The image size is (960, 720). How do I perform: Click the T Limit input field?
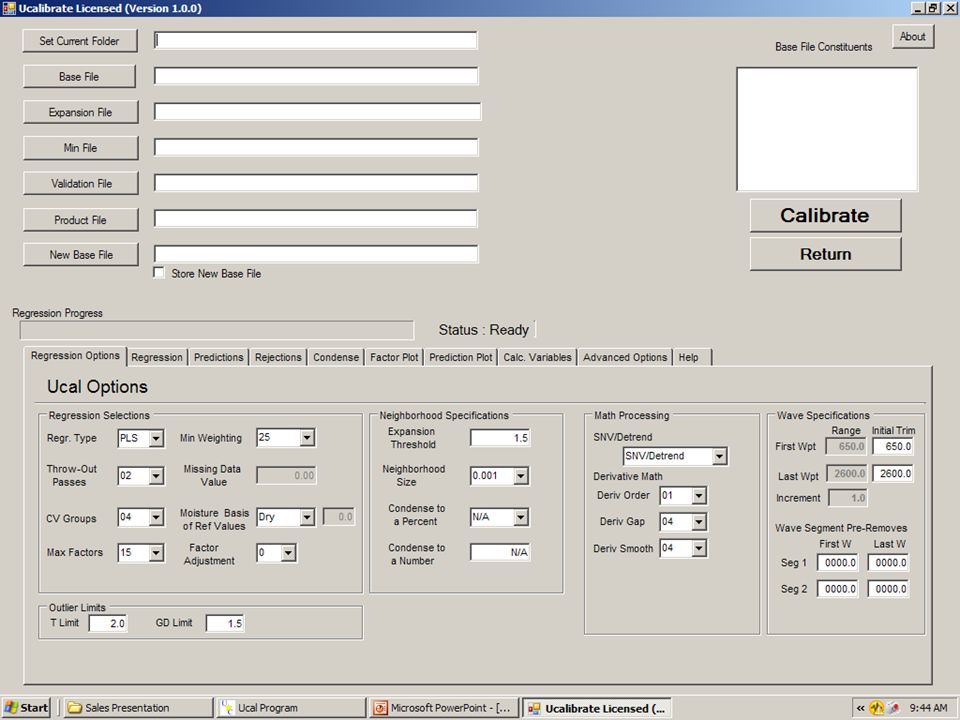coord(108,623)
